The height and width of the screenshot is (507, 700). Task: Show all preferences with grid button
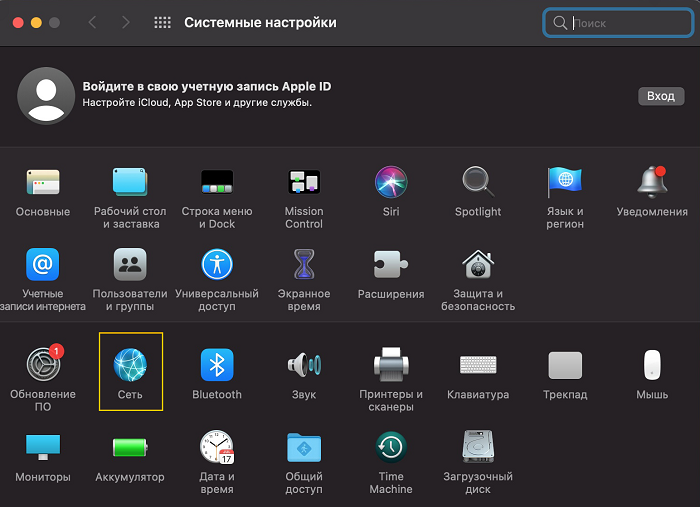(x=162, y=22)
